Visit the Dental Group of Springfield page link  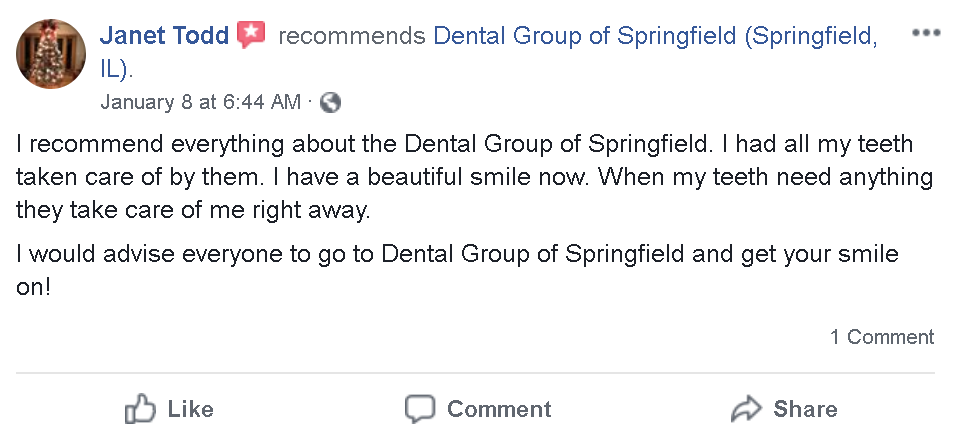pyautogui.click(x=655, y=37)
